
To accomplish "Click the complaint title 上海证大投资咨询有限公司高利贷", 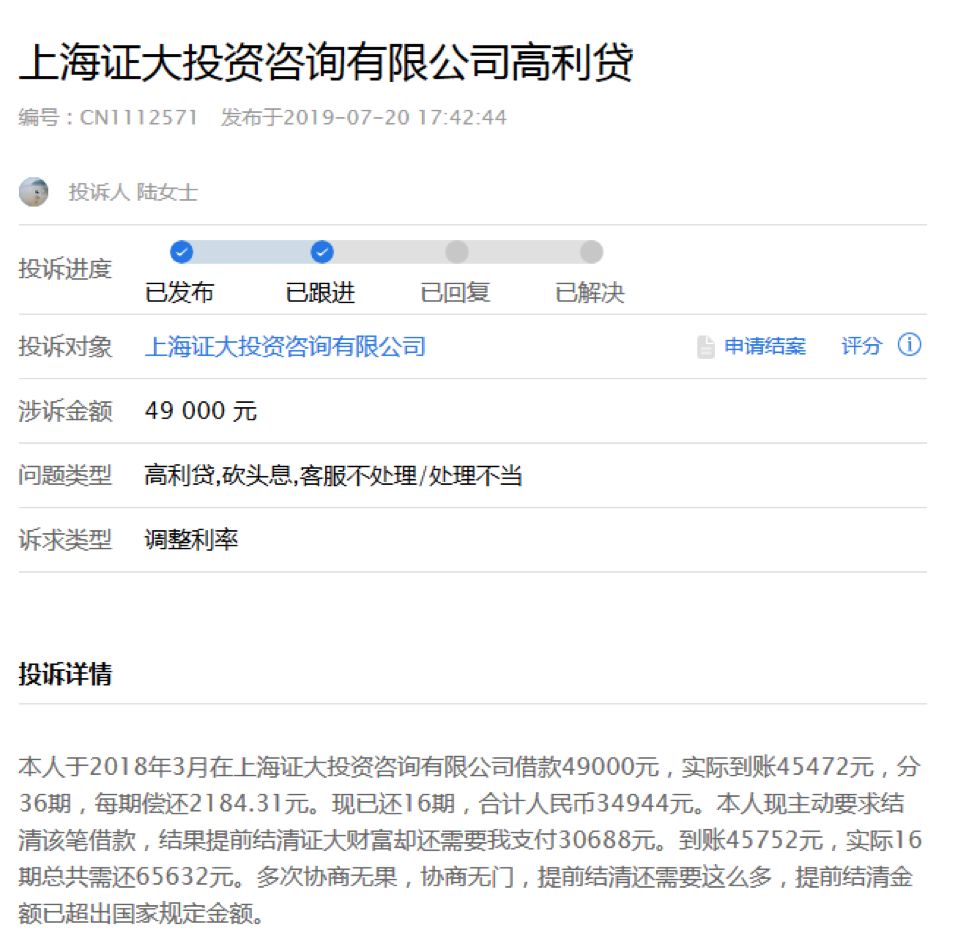I will click(326, 62).
